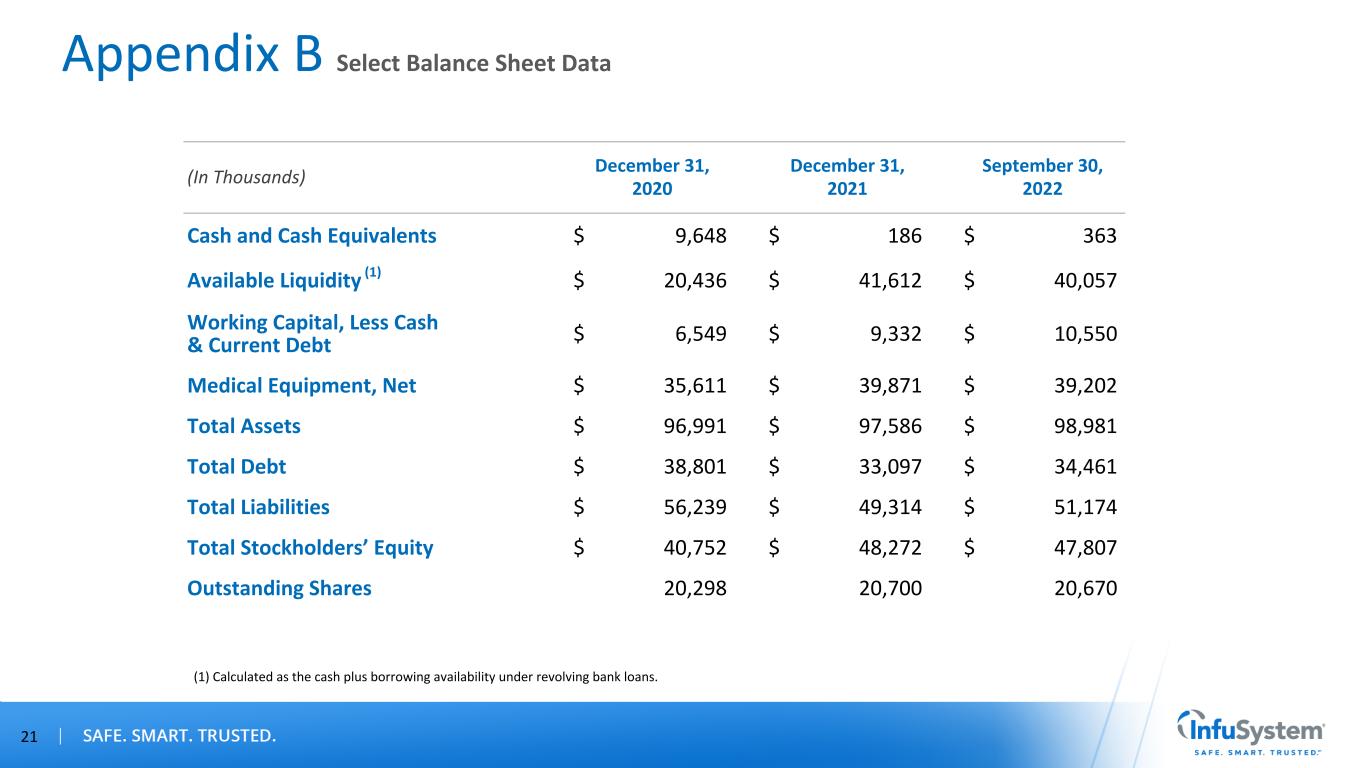Click the Total Debt row label
Viewport: 1365px width, 768px height.
tap(236, 466)
